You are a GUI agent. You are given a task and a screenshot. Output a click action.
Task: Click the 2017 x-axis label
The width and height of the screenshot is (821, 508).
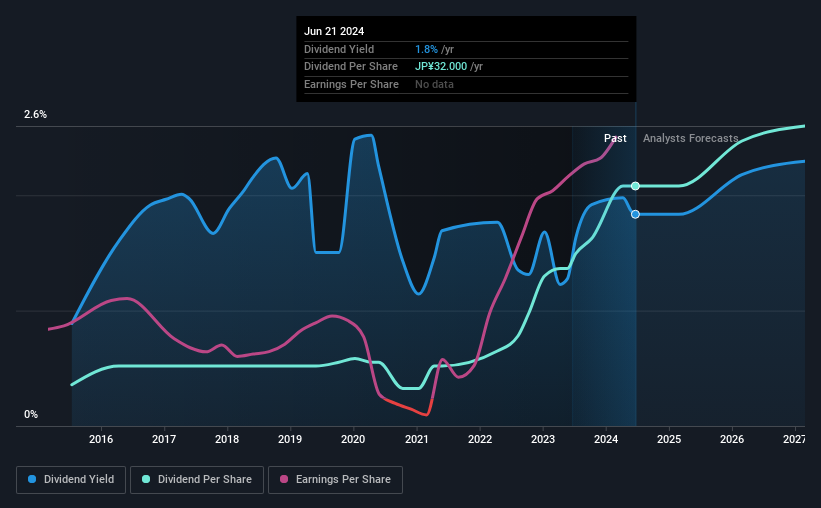click(164, 439)
